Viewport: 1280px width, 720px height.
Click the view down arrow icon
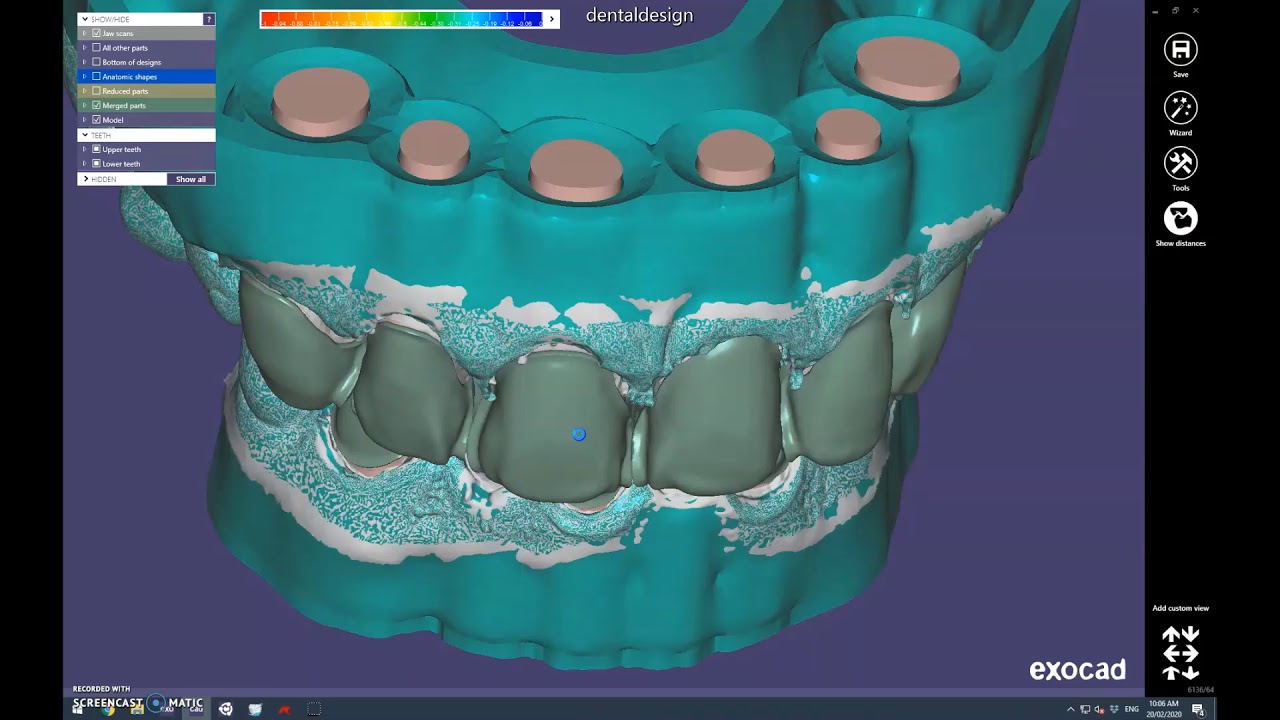[x=1190, y=634]
